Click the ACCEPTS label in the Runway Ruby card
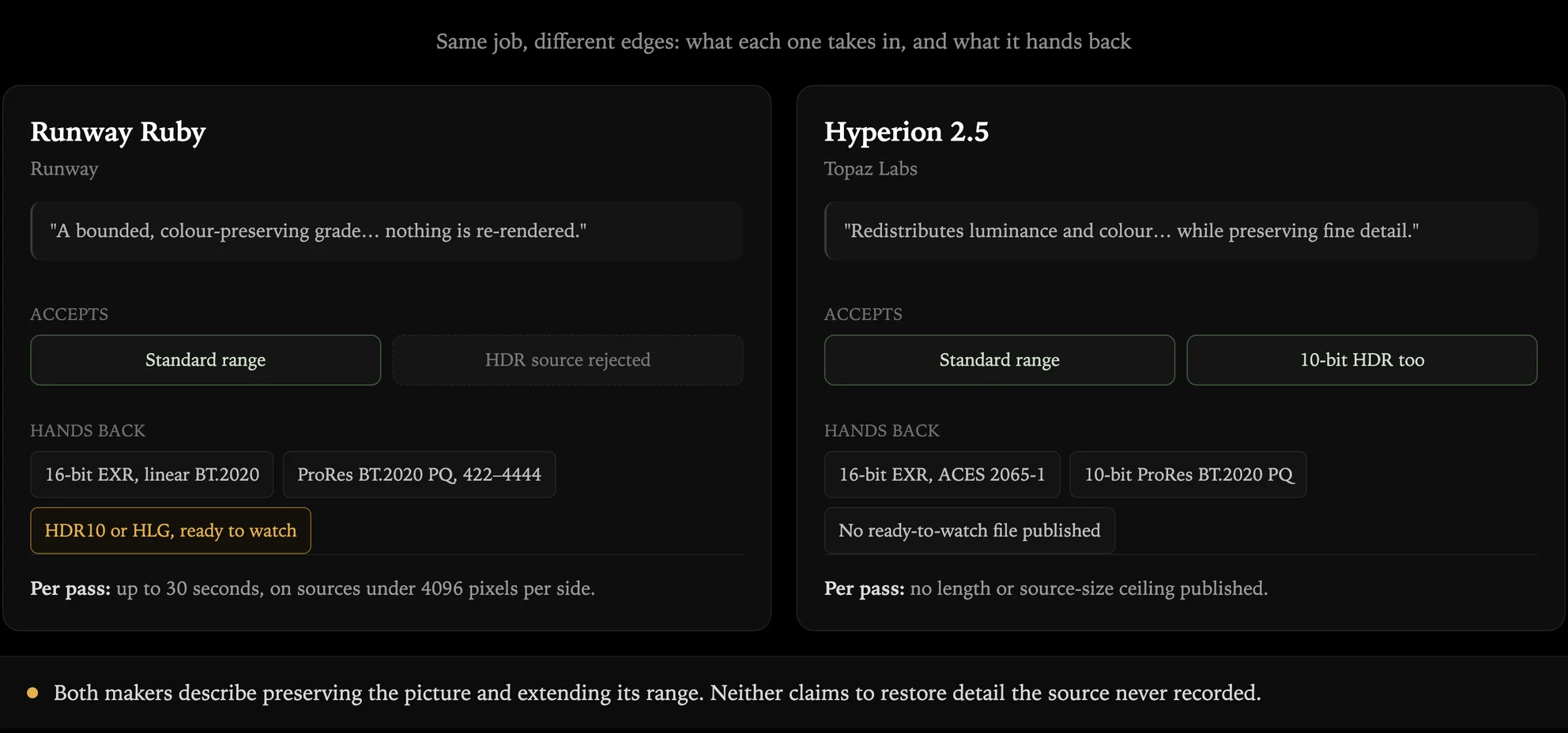1568x733 pixels. (x=70, y=314)
